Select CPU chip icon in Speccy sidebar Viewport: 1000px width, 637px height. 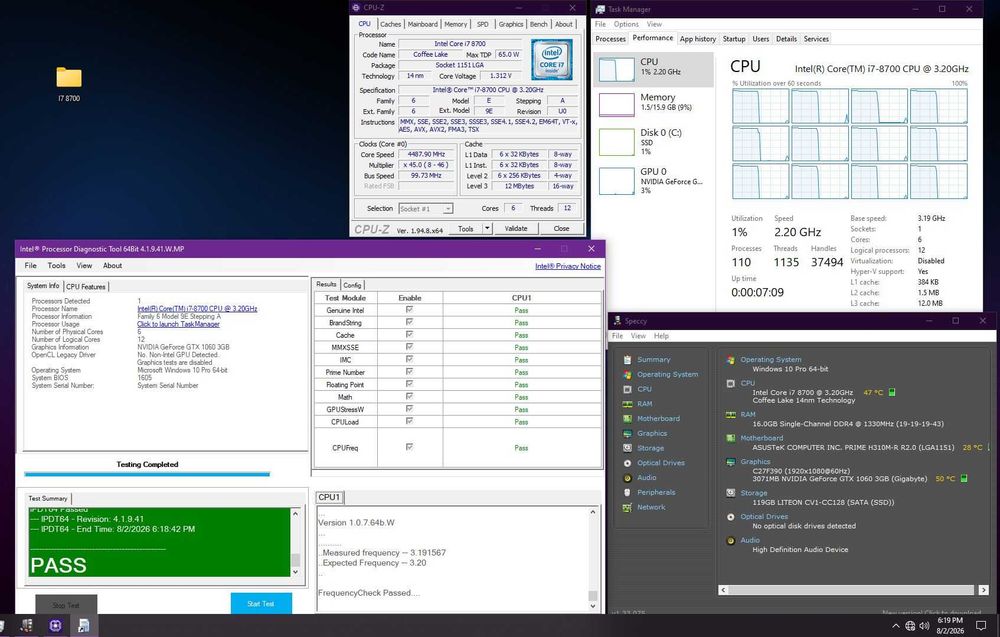click(x=628, y=389)
